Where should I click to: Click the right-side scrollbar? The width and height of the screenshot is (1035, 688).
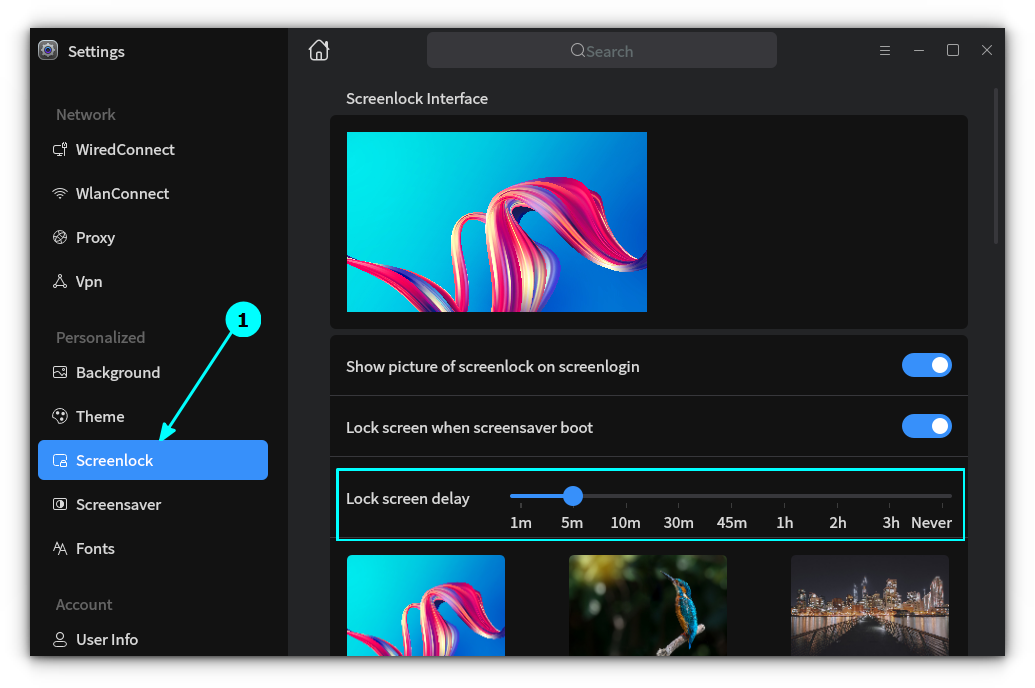(996, 160)
